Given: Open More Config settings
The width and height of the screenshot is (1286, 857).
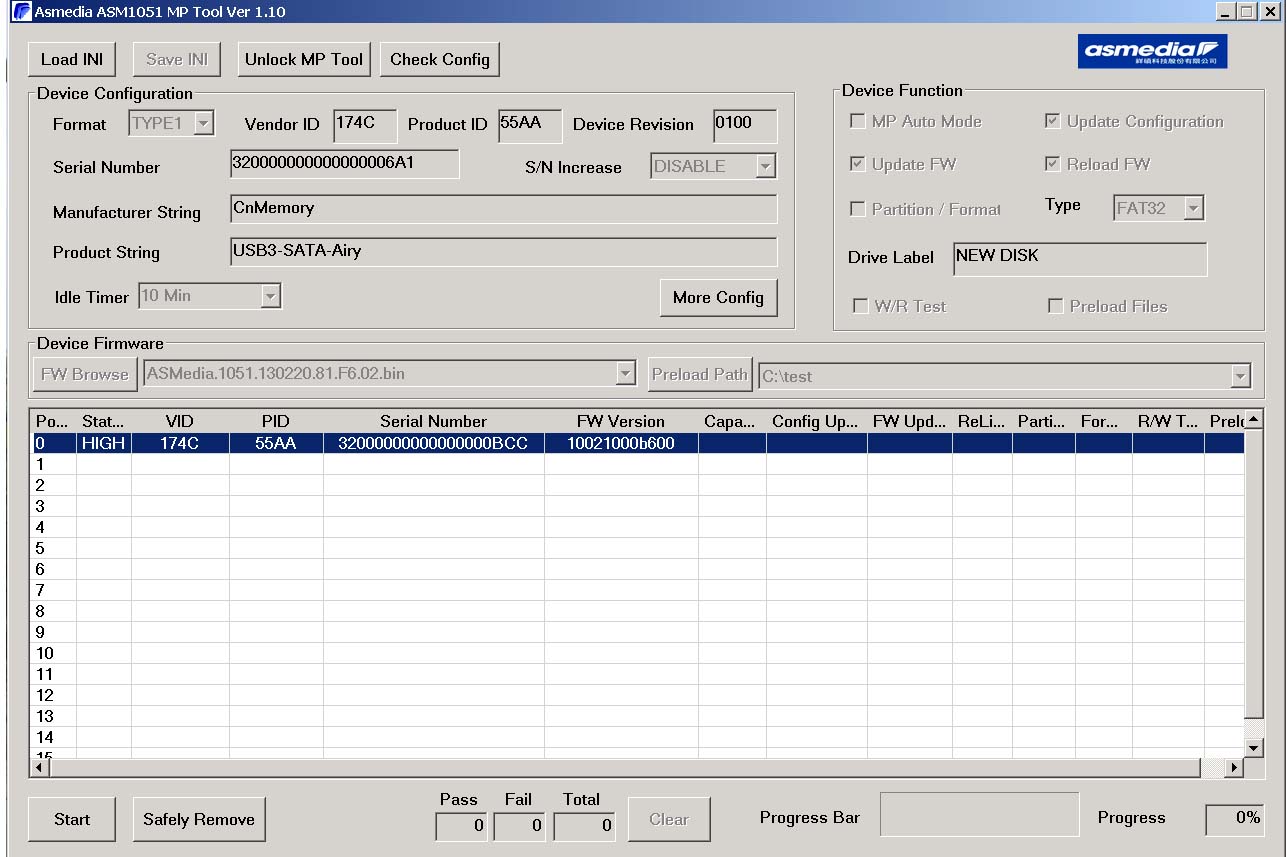Looking at the screenshot, I should pos(718,297).
